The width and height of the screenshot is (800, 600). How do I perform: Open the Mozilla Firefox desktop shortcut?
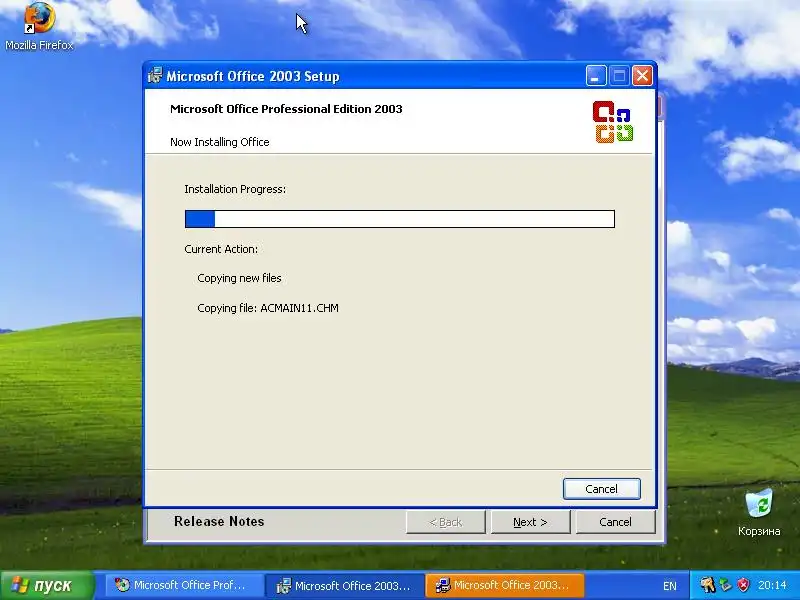(39, 26)
